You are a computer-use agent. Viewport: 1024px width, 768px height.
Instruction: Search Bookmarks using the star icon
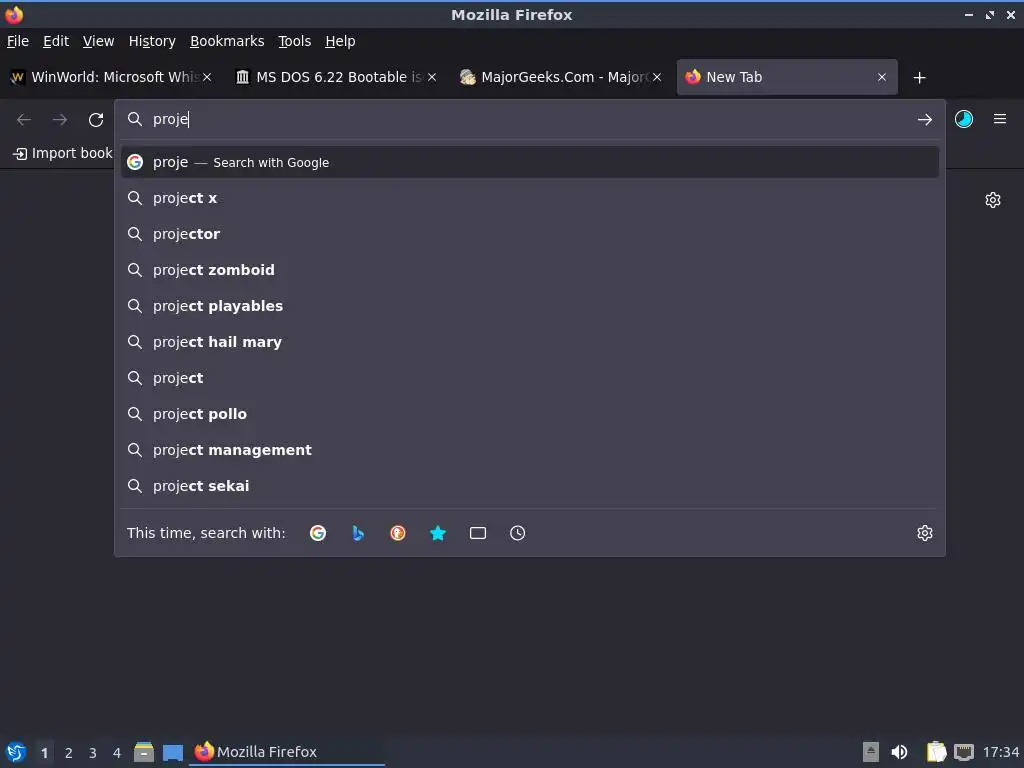[x=438, y=533]
